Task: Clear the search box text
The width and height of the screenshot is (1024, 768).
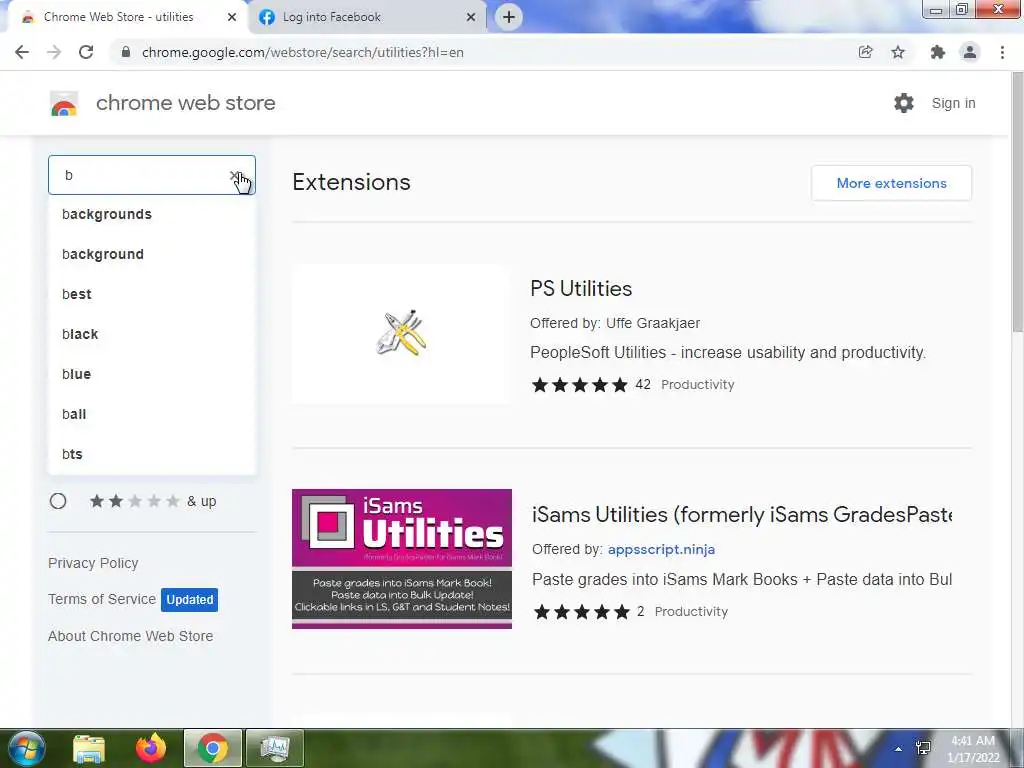Action: 234,176
